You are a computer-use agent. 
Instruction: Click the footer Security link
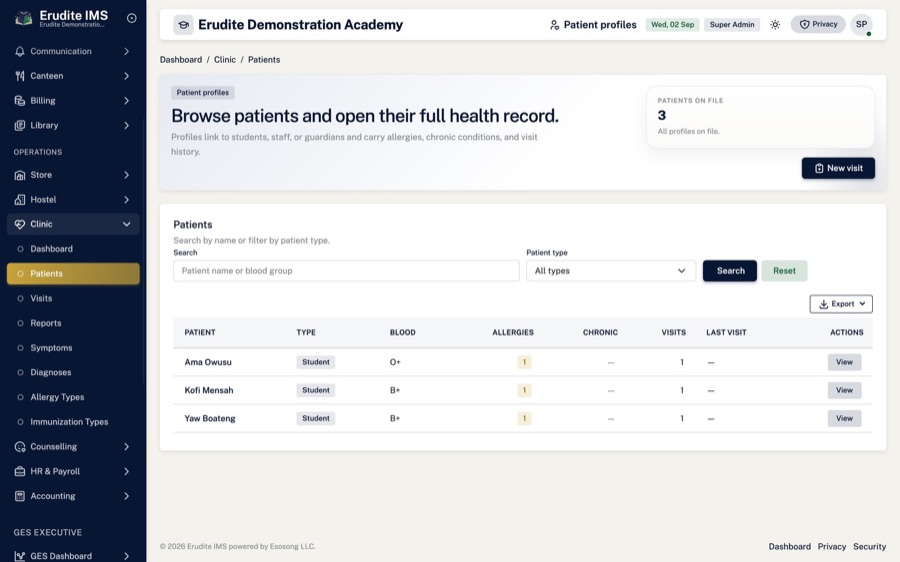coord(869,547)
